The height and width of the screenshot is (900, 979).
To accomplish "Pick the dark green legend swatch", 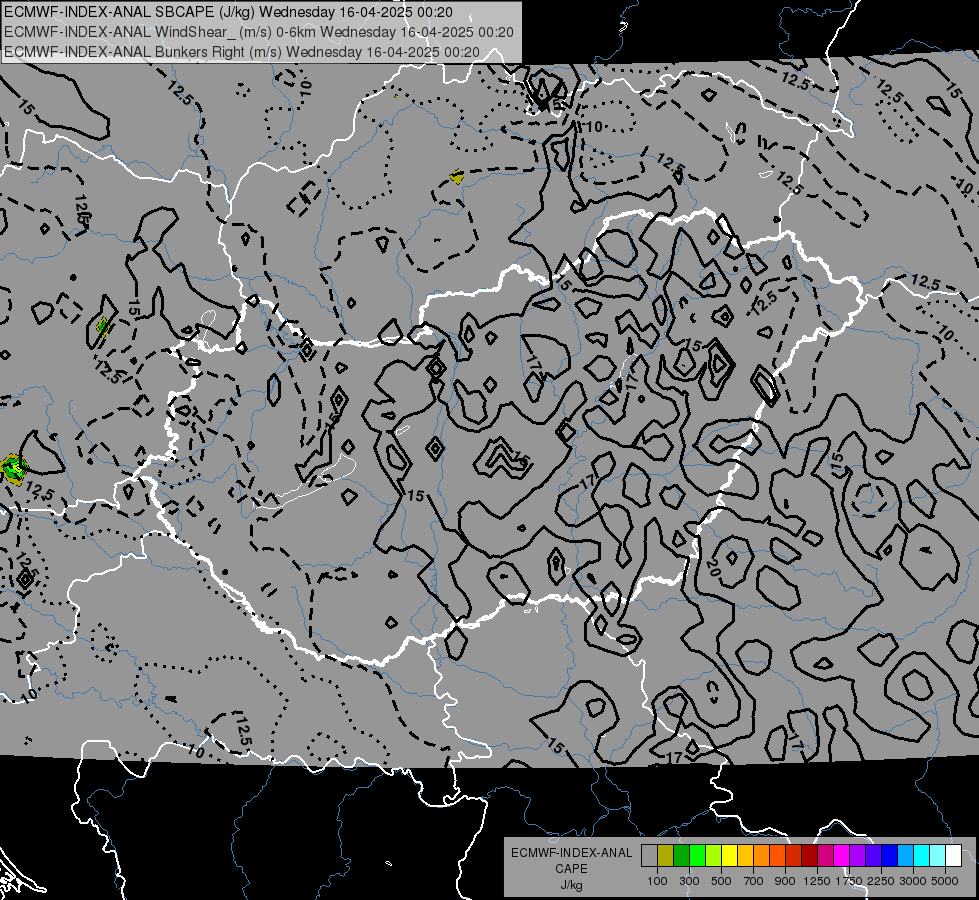I will tap(682, 856).
